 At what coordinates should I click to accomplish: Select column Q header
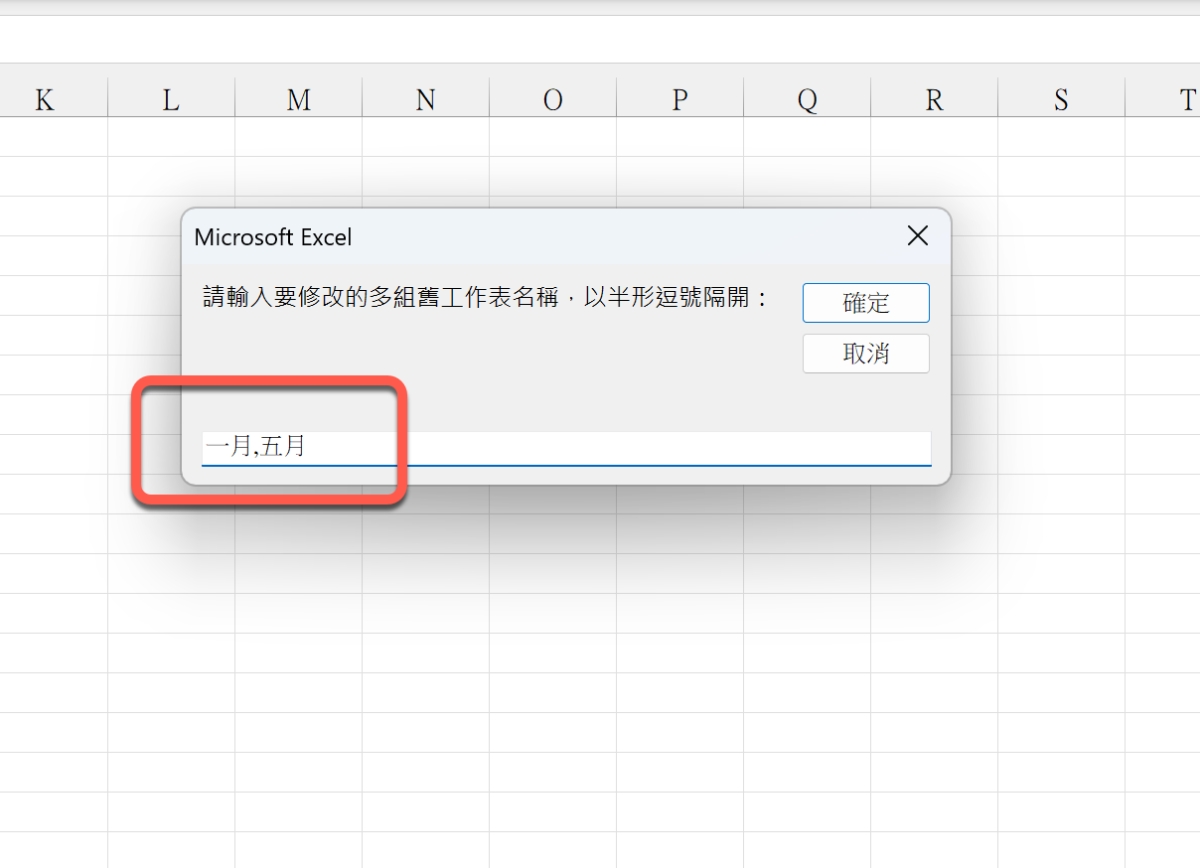coord(807,99)
